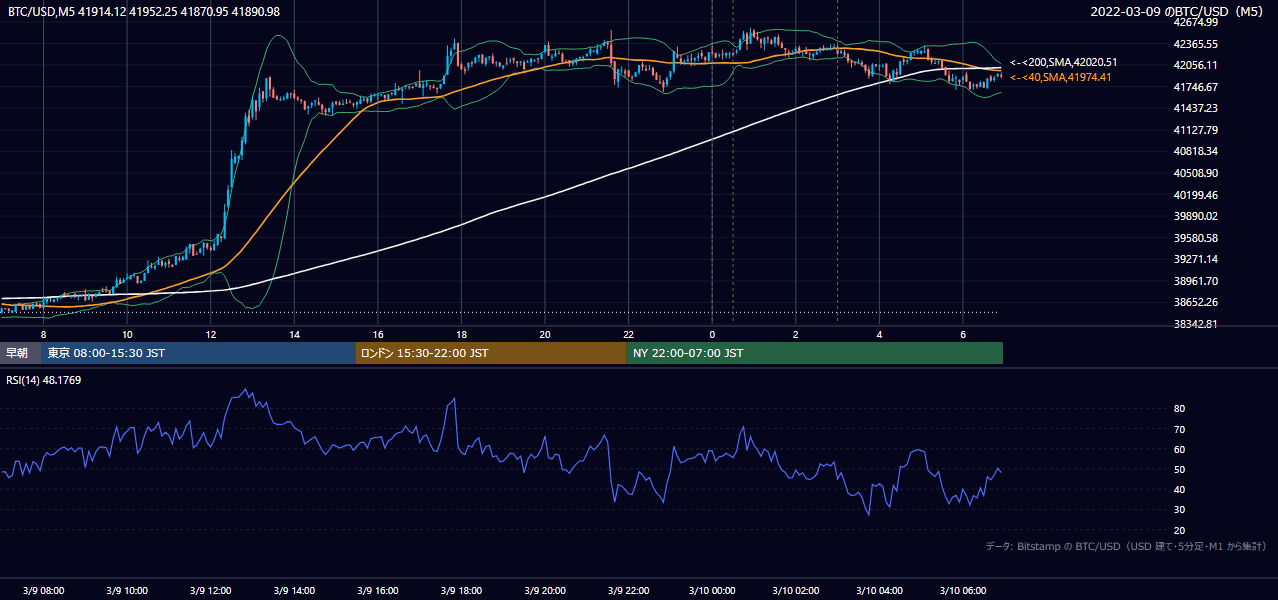
Task: Click hour label 2 under price chart
Action: 795,334
